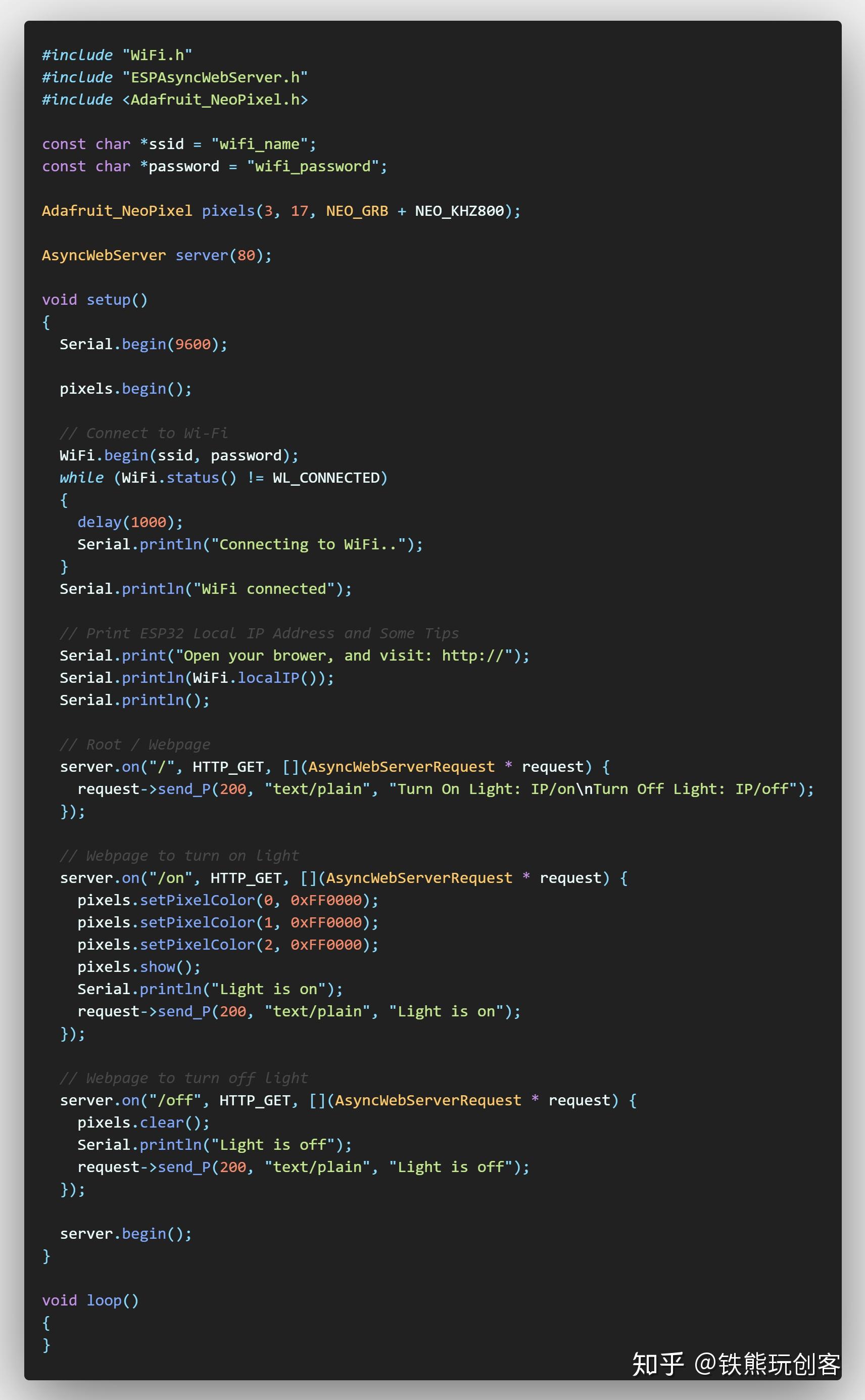Click the NEO_KHZ800 constant
865x1400 pixels.
459,211
